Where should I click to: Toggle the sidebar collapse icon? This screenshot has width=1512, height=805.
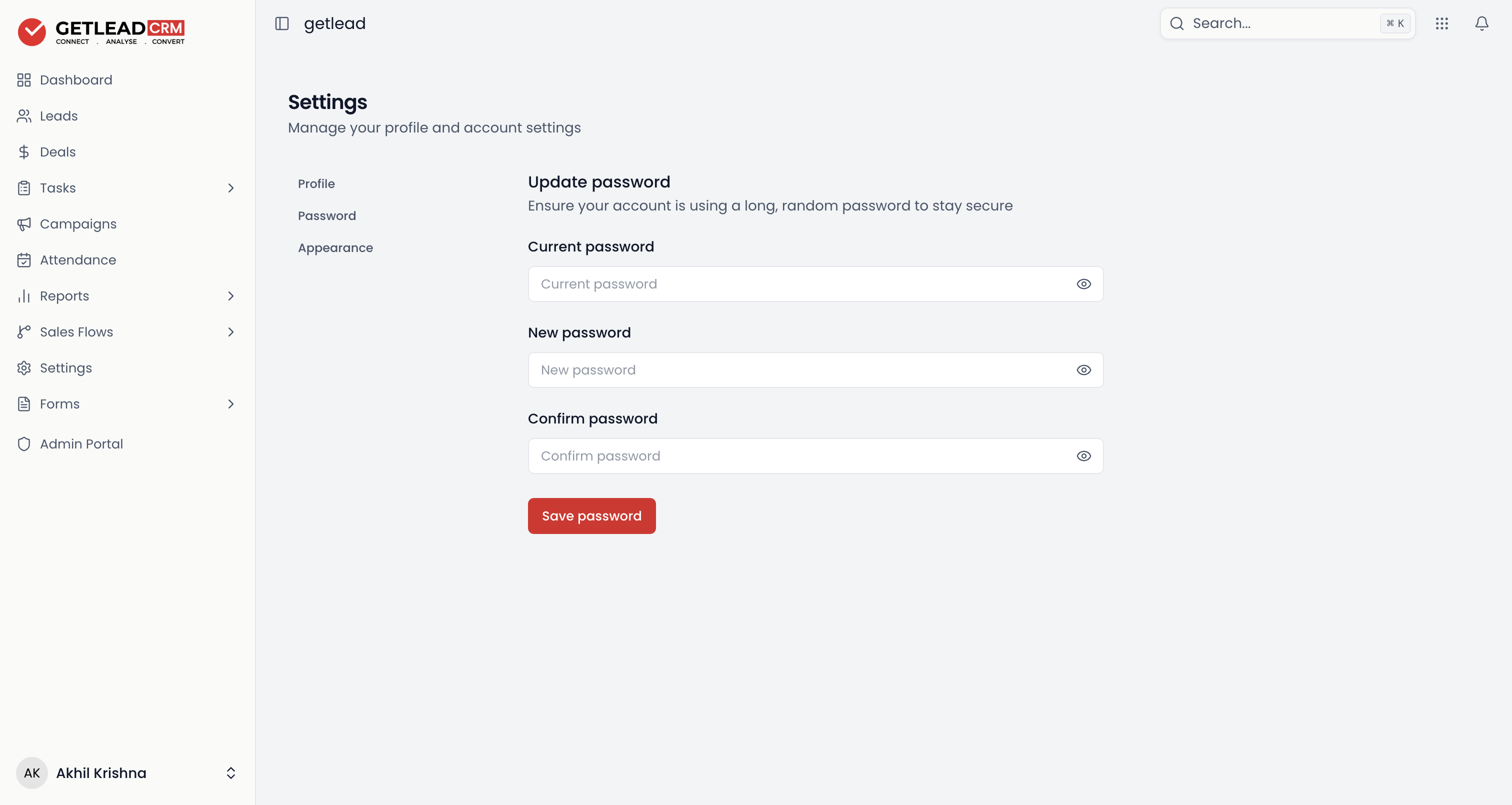click(281, 23)
